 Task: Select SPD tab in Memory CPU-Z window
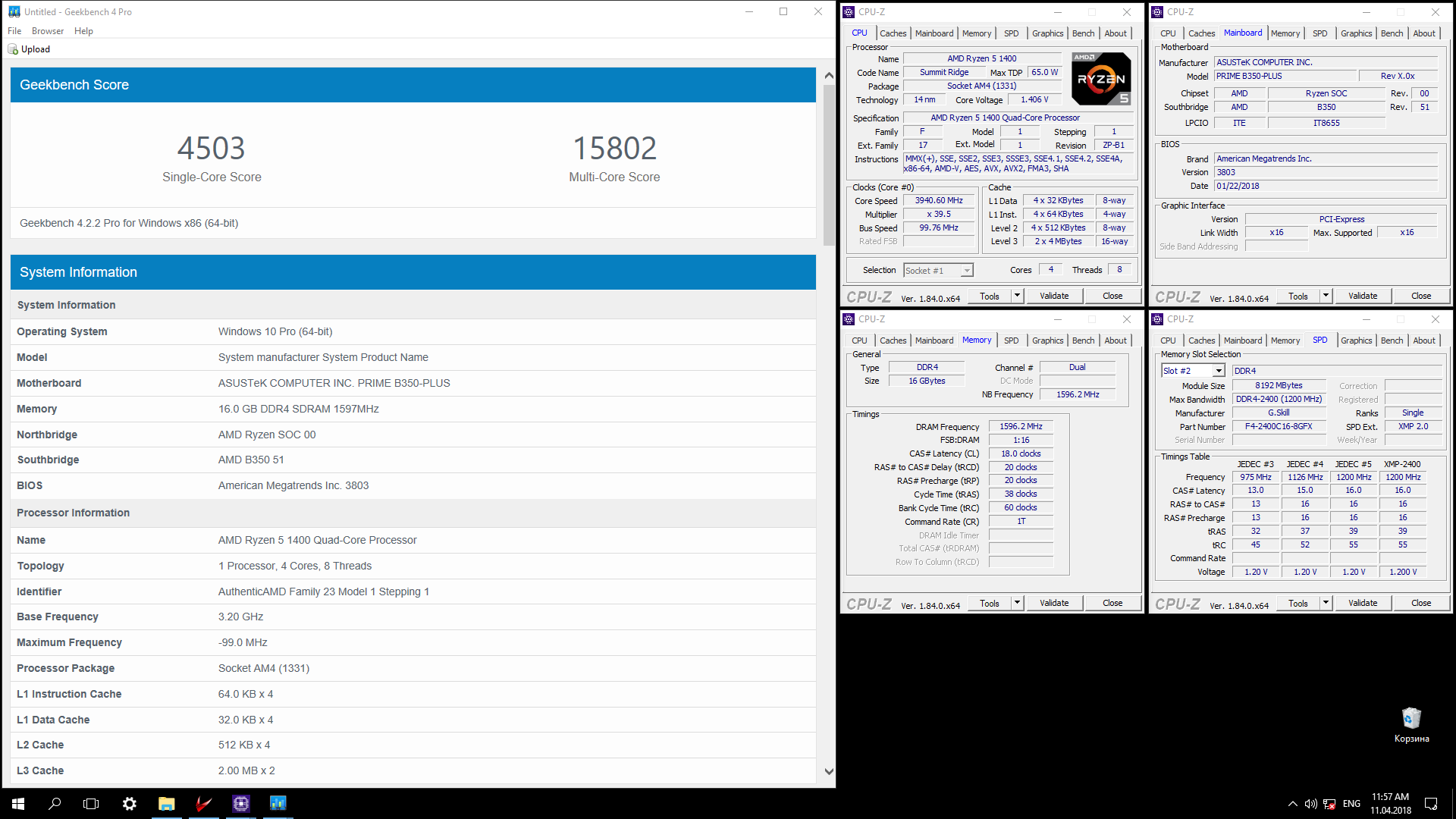point(1011,340)
